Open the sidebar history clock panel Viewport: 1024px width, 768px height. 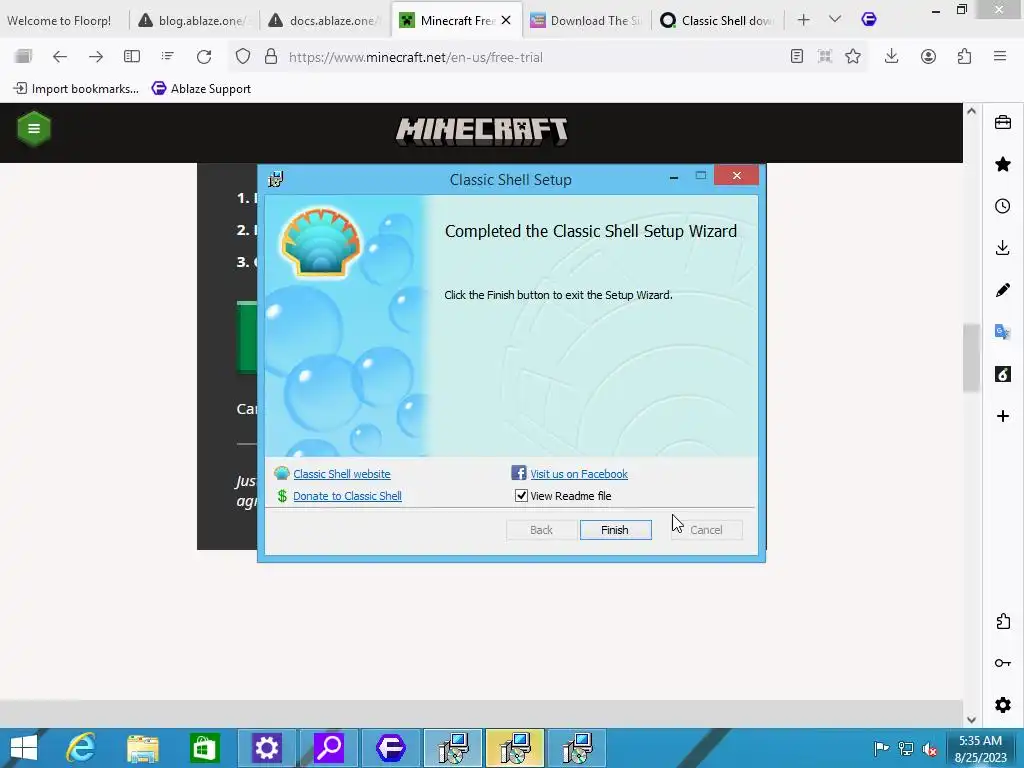point(1003,206)
